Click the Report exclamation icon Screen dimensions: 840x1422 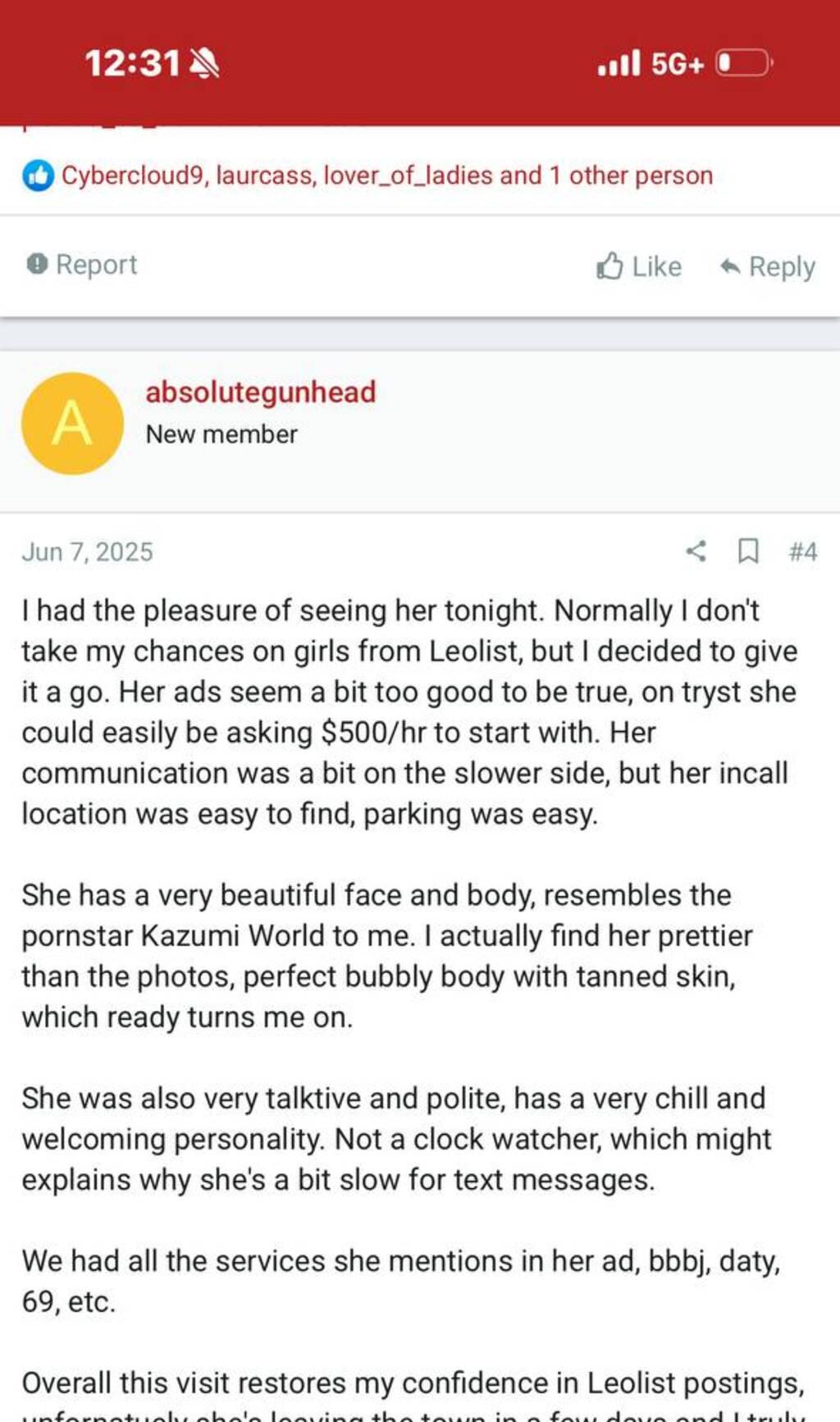(37, 264)
